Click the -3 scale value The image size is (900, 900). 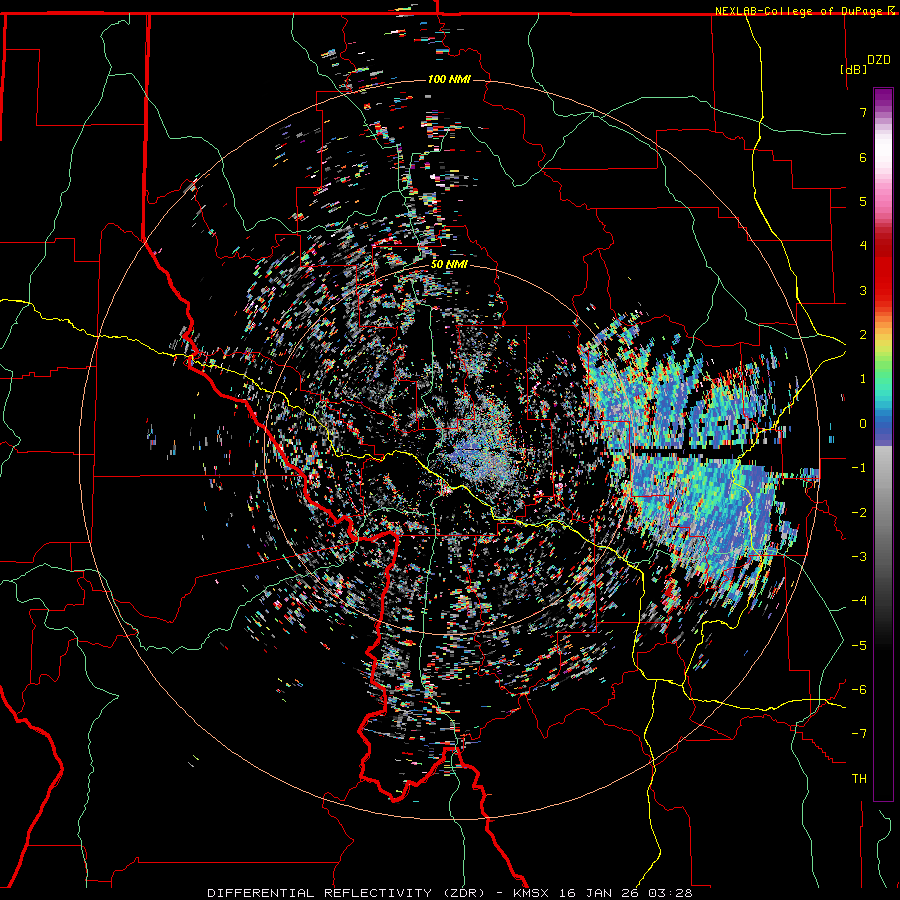tap(859, 557)
